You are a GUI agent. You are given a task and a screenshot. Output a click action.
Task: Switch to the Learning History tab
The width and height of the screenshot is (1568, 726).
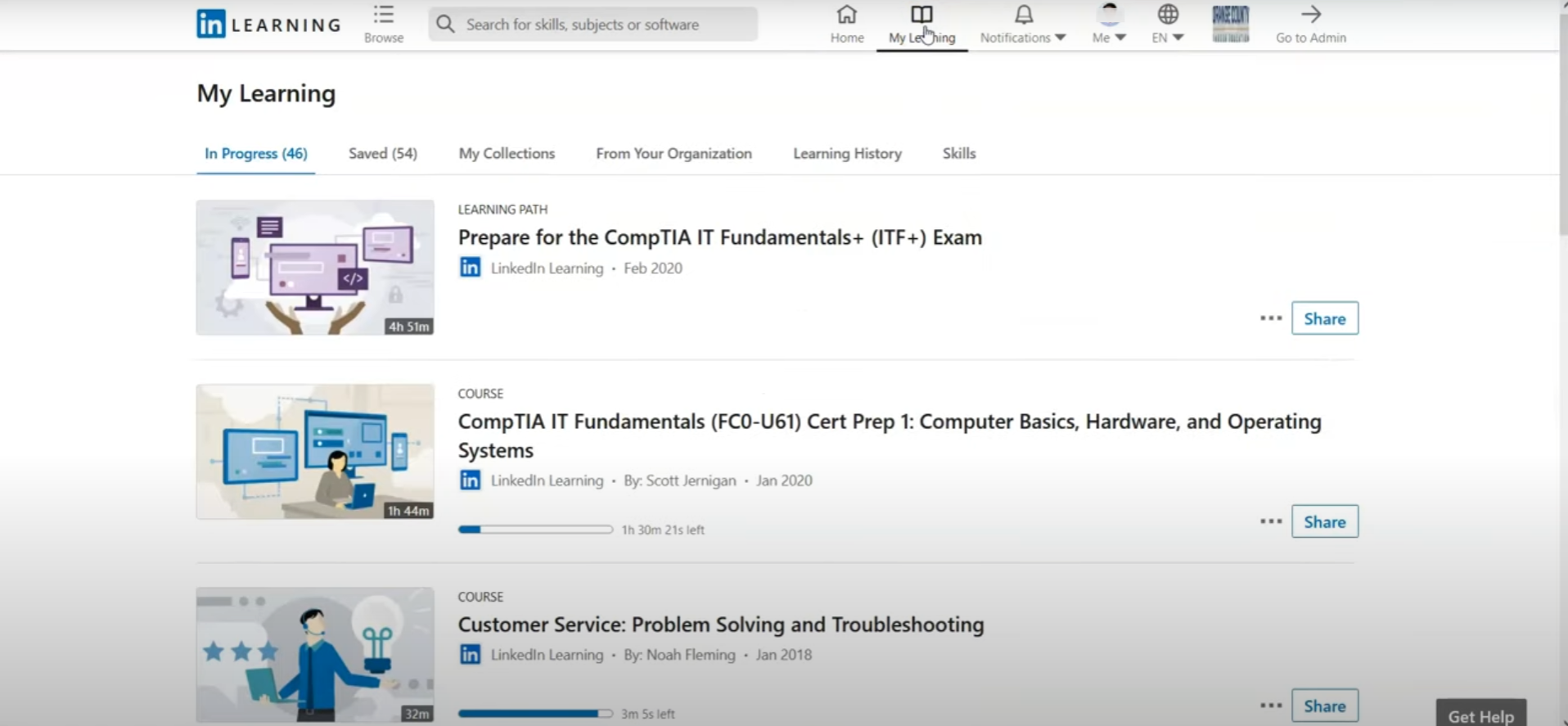(x=847, y=153)
